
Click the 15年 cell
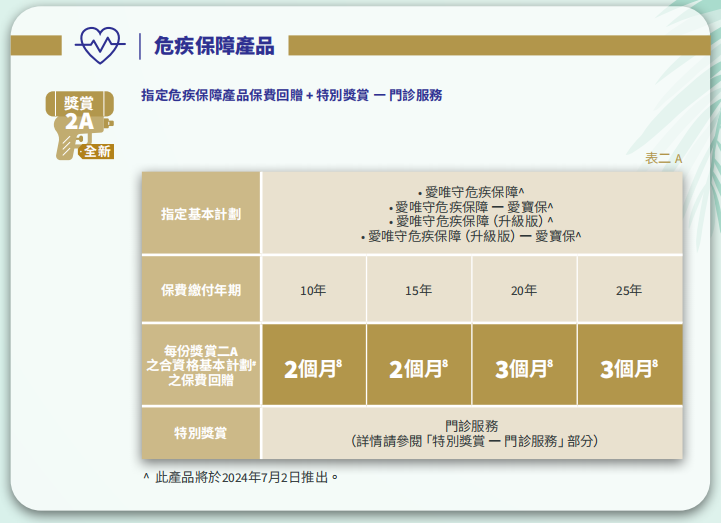pos(418,290)
